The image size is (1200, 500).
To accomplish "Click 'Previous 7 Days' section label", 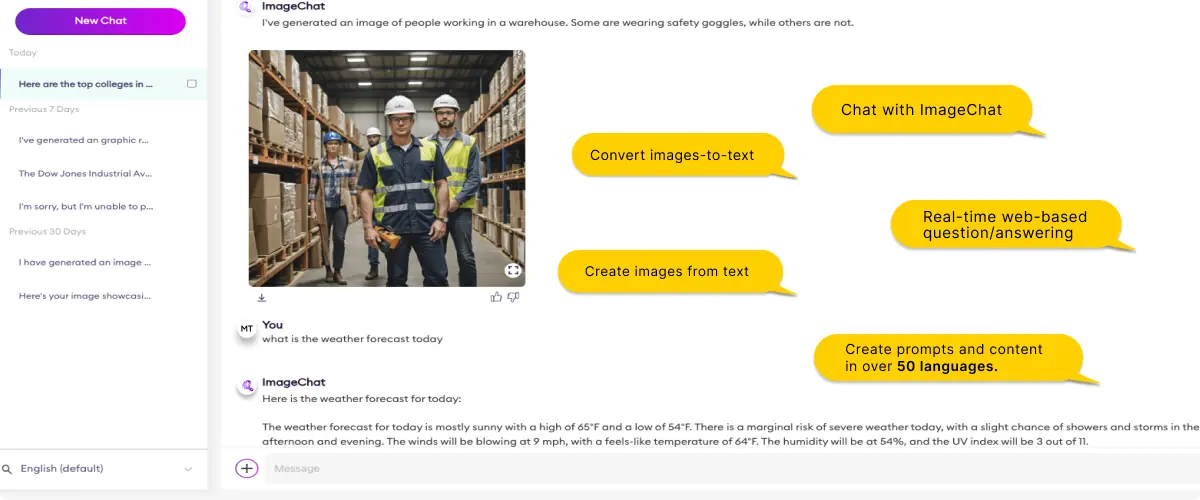I will click(x=44, y=109).
